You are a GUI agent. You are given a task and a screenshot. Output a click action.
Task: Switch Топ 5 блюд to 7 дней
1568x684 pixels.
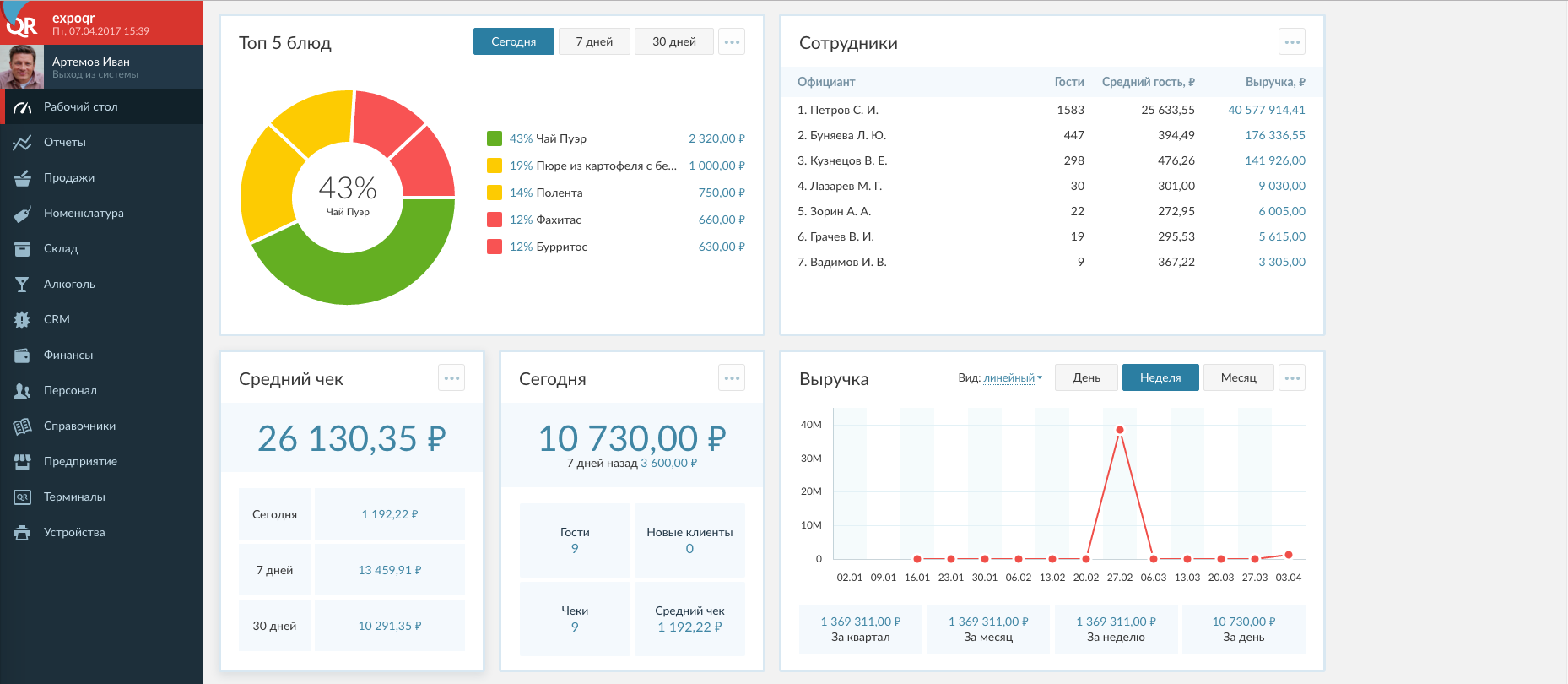[594, 41]
